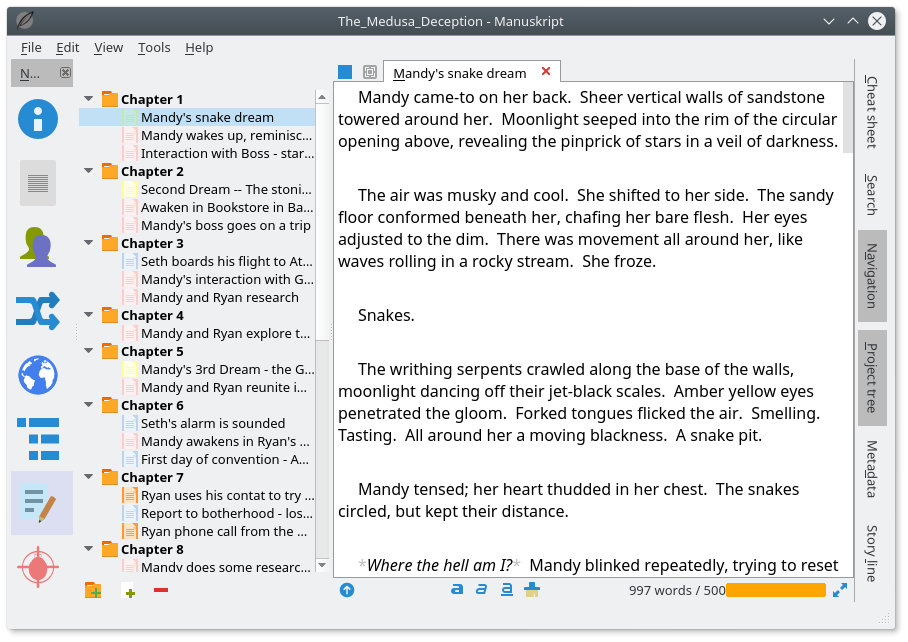Open the Tools menu

click(x=154, y=47)
